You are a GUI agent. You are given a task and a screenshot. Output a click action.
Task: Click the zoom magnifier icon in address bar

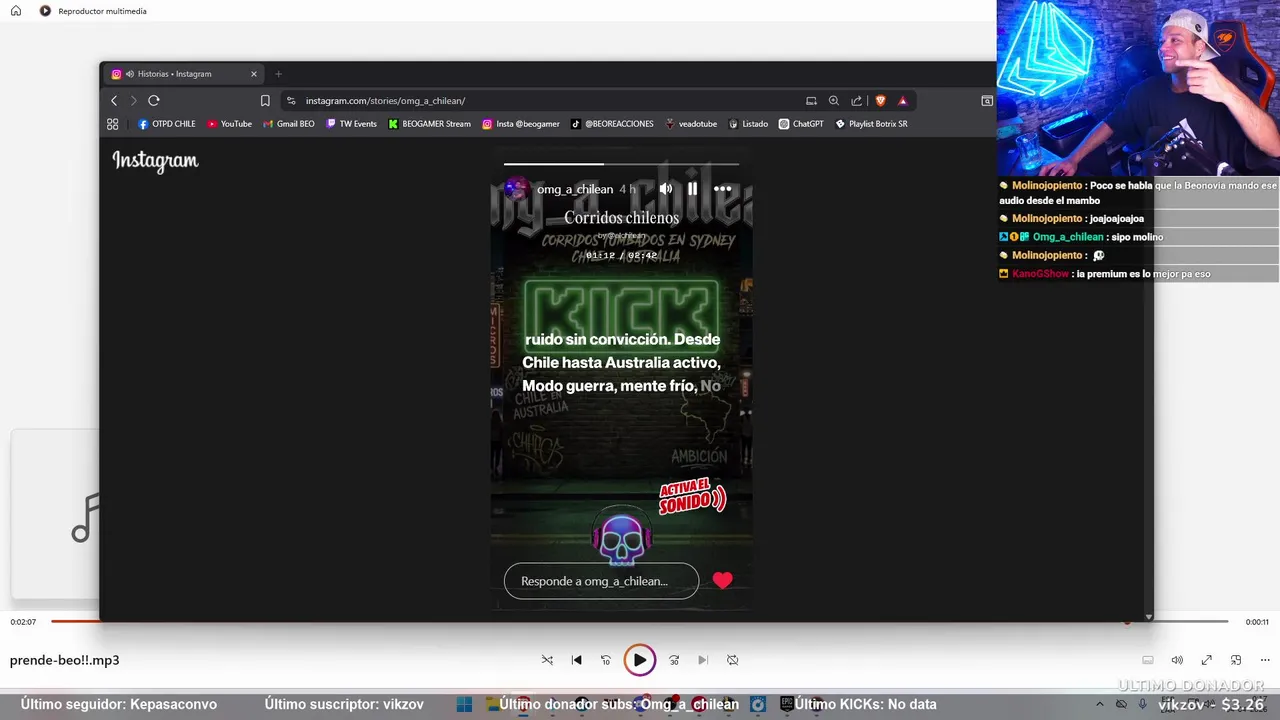(834, 100)
